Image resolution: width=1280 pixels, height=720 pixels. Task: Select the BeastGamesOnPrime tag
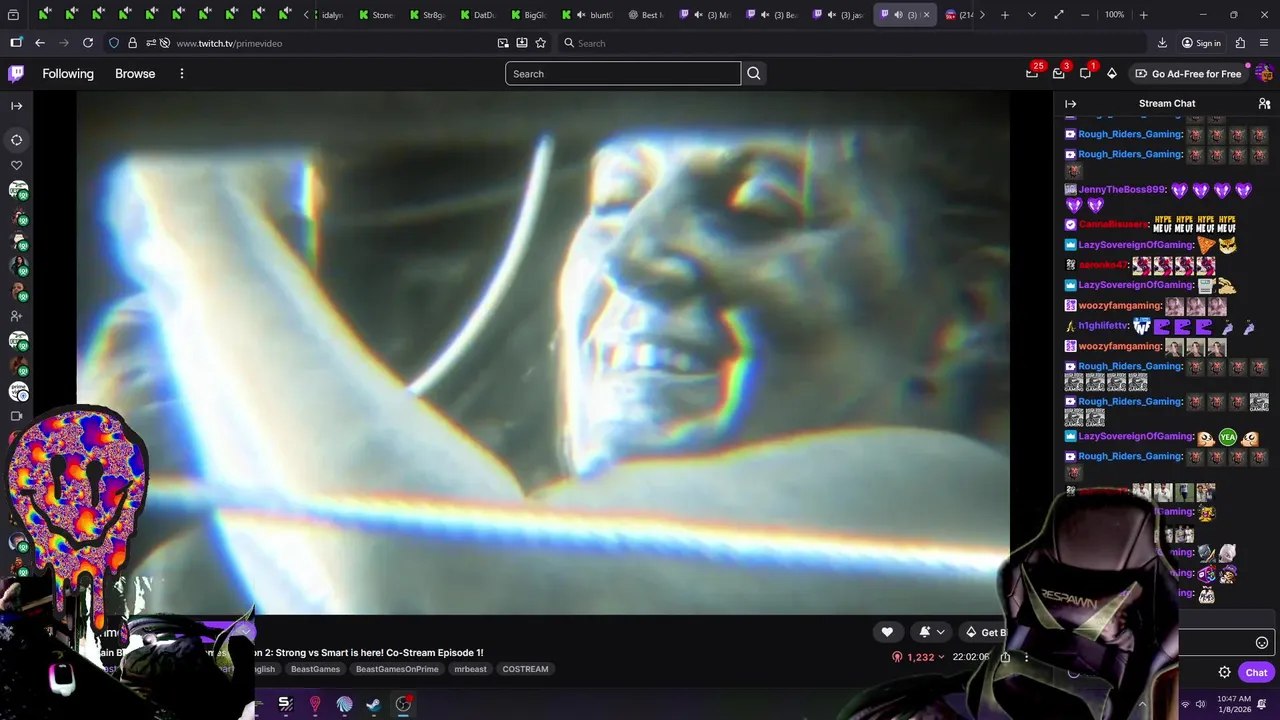pyautogui.click(x=396, y=669)
